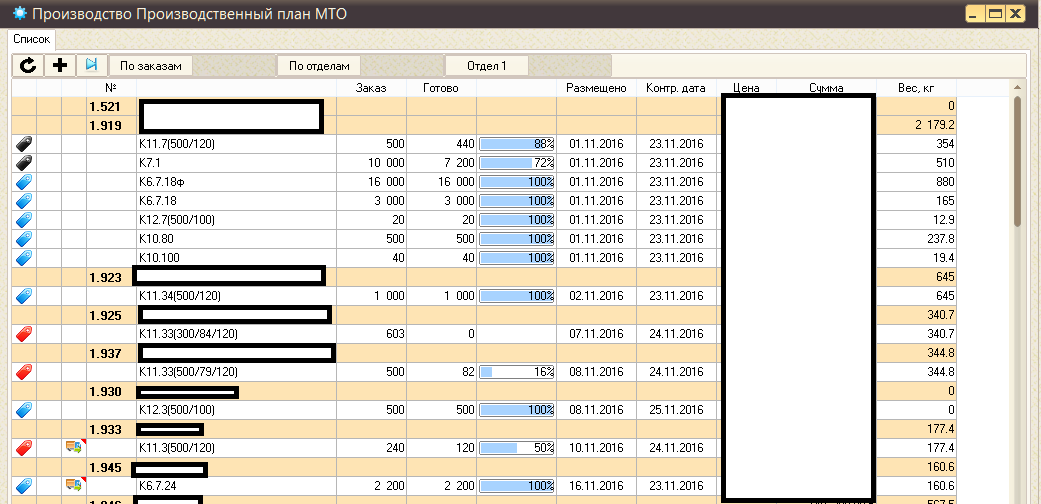Click blue tag icon for K12.3(500/100)
Viewport: 1041px width, 504px height.
point(25,410)
